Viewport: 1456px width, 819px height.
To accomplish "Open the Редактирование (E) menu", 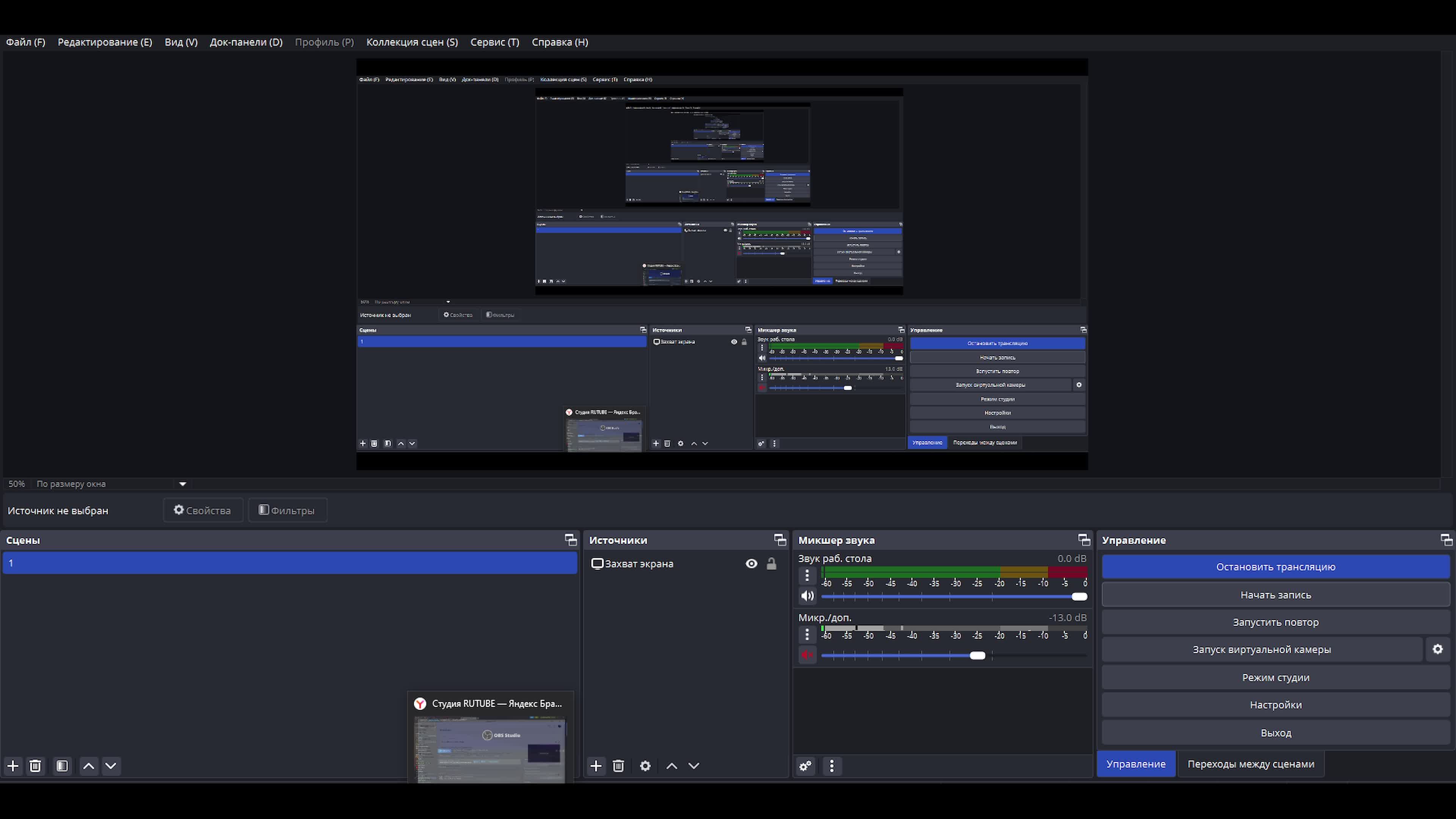I will (x=105, y=42).
